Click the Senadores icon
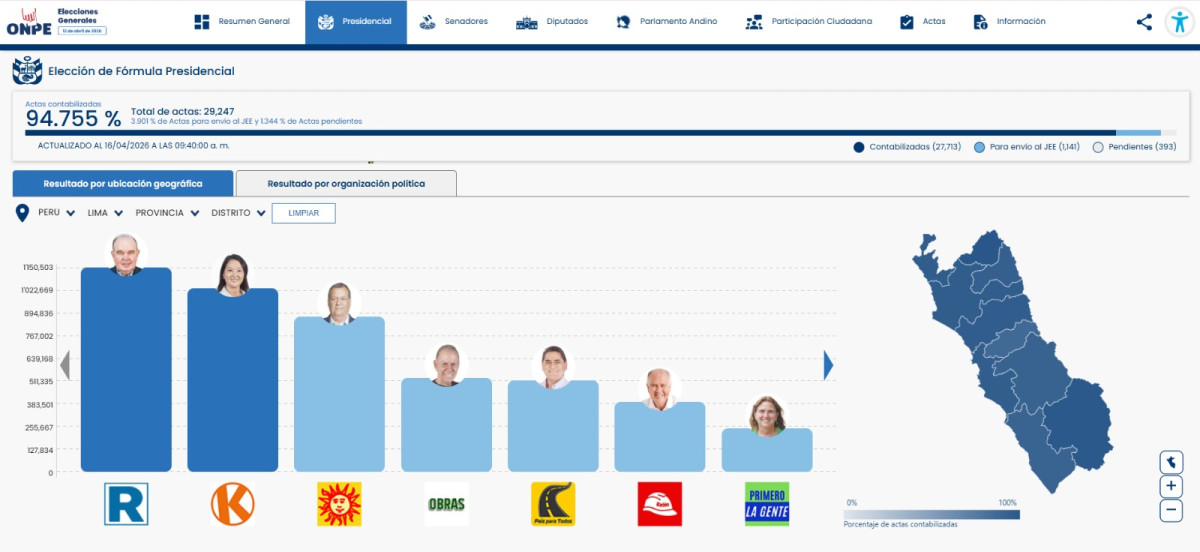 coord(427,22)
